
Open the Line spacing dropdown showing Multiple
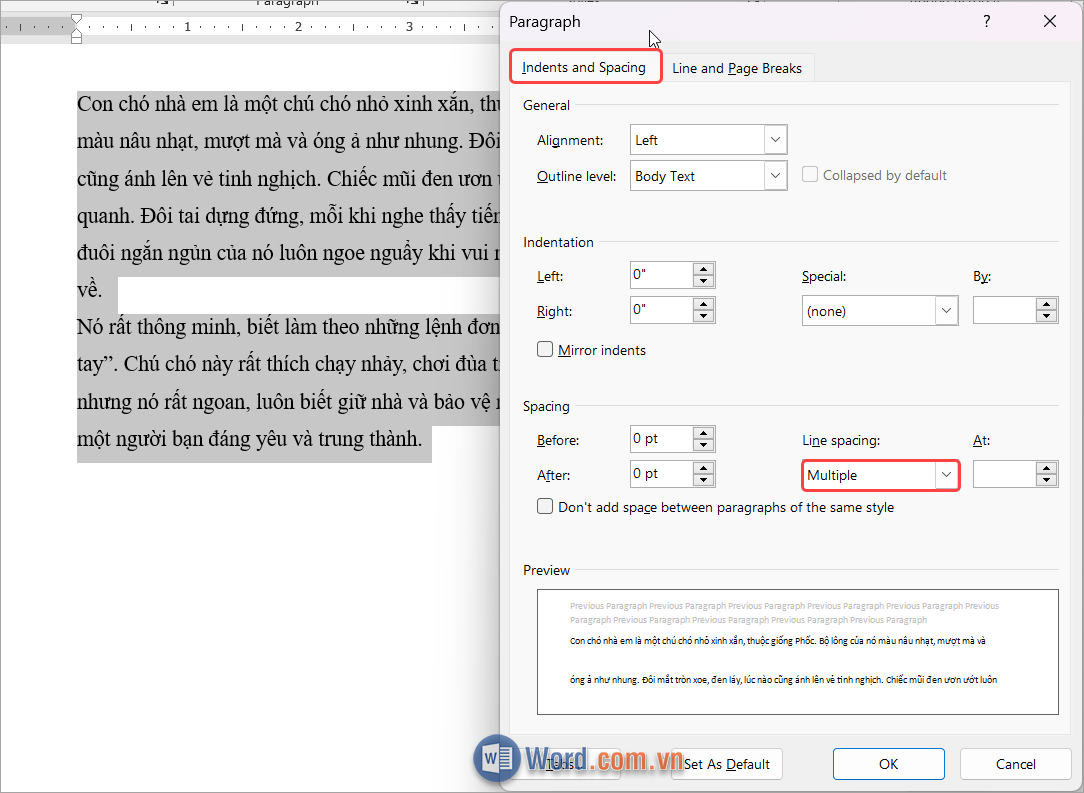point(879,474)
